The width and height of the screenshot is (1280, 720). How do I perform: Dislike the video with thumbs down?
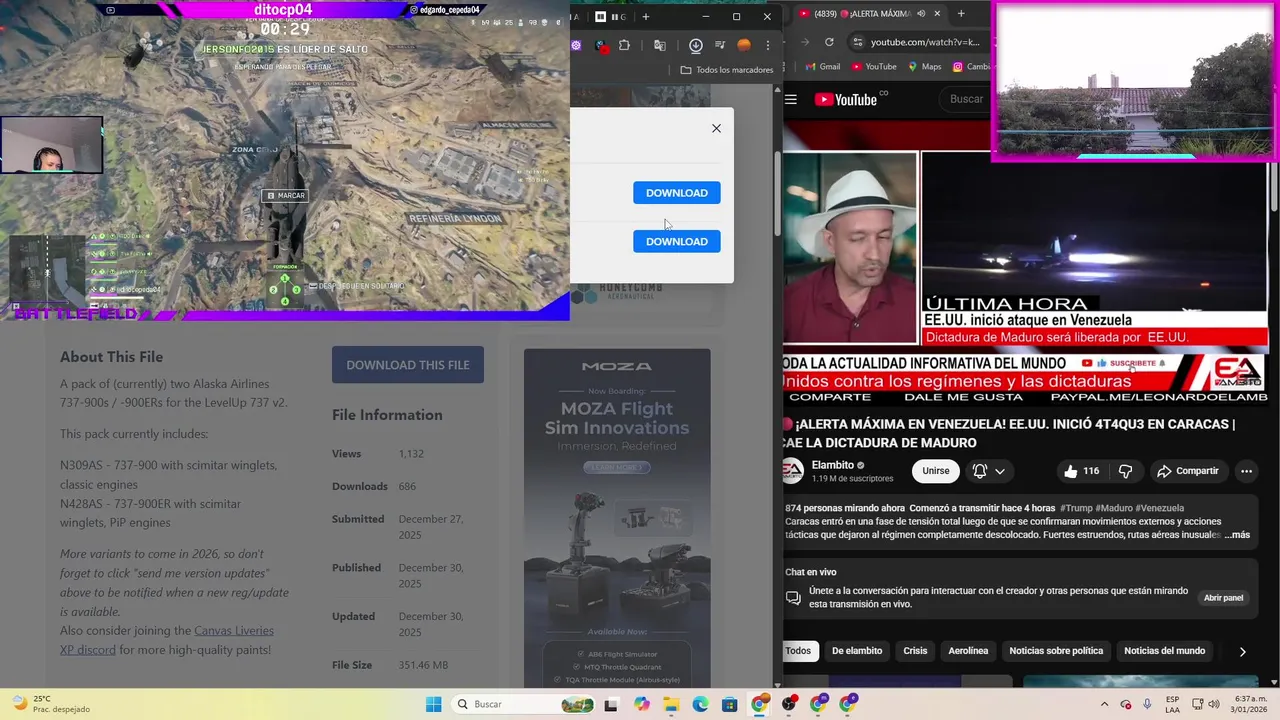(1126, 471)
